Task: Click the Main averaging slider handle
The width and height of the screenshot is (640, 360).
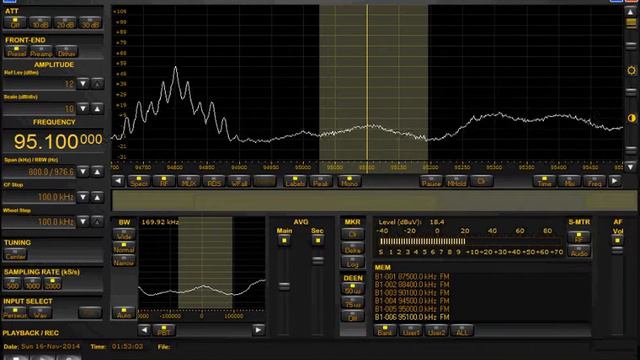Action: (284, 286)
